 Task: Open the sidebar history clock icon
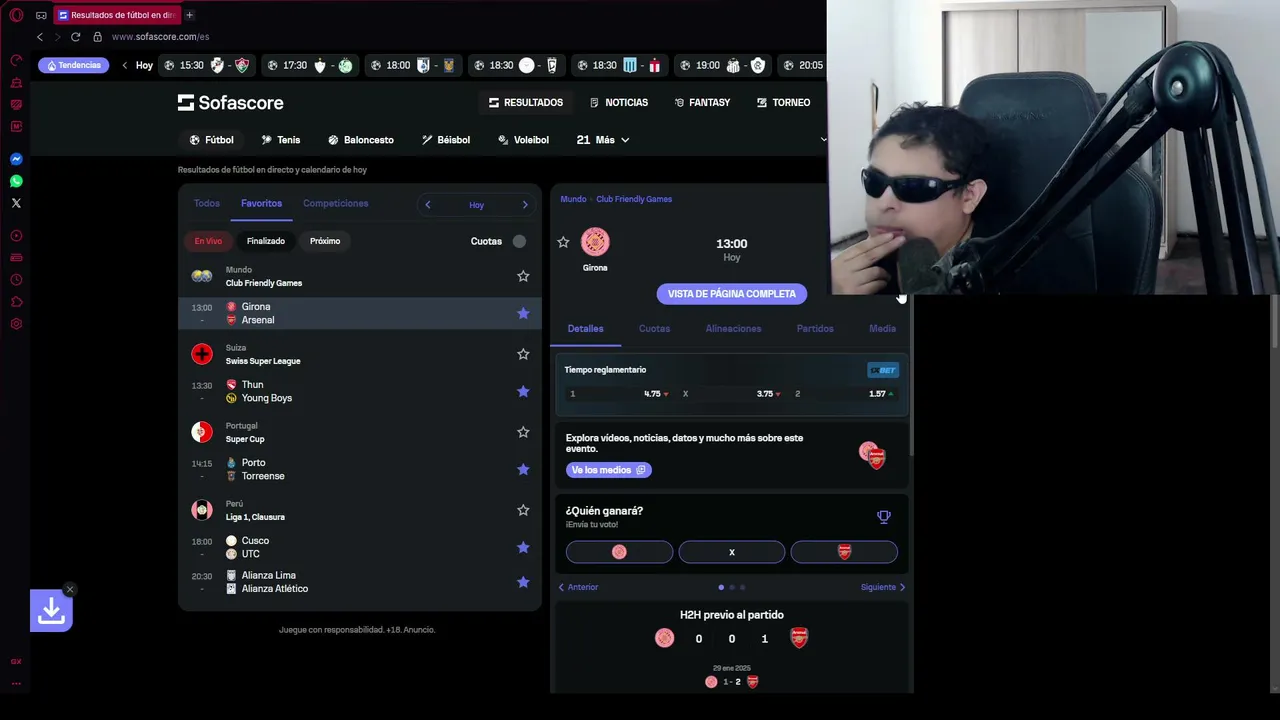coord(16,280)
